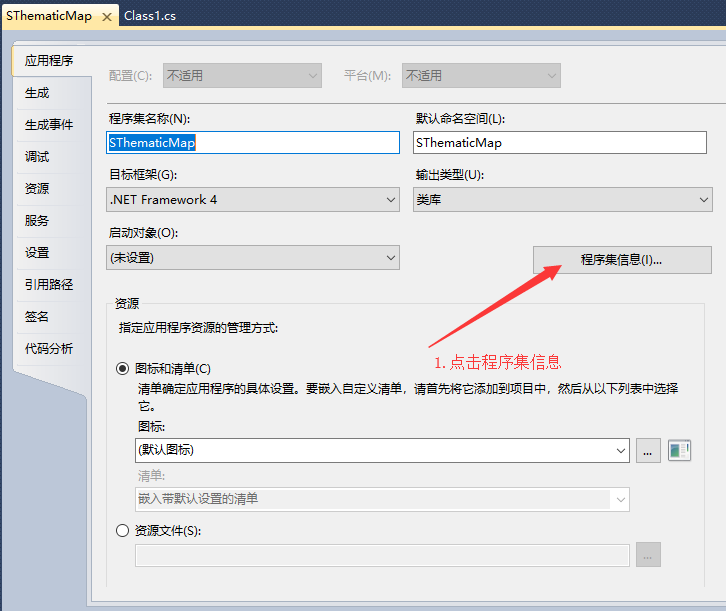Screen dimensions: 726x611
Task: Click the 资源文件 path input field
Action: click(382, 555)
